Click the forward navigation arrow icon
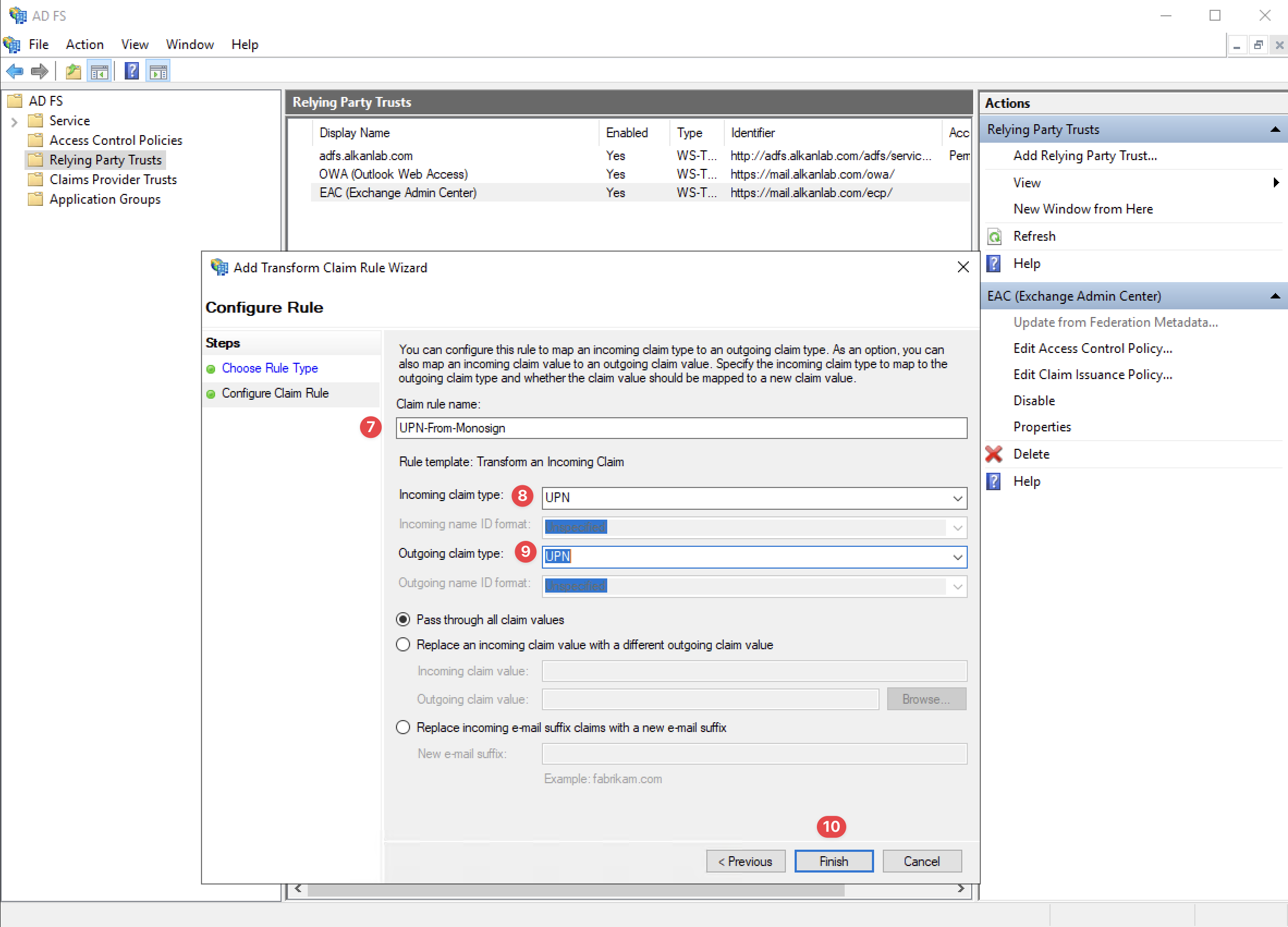 (x=39, y=70)
